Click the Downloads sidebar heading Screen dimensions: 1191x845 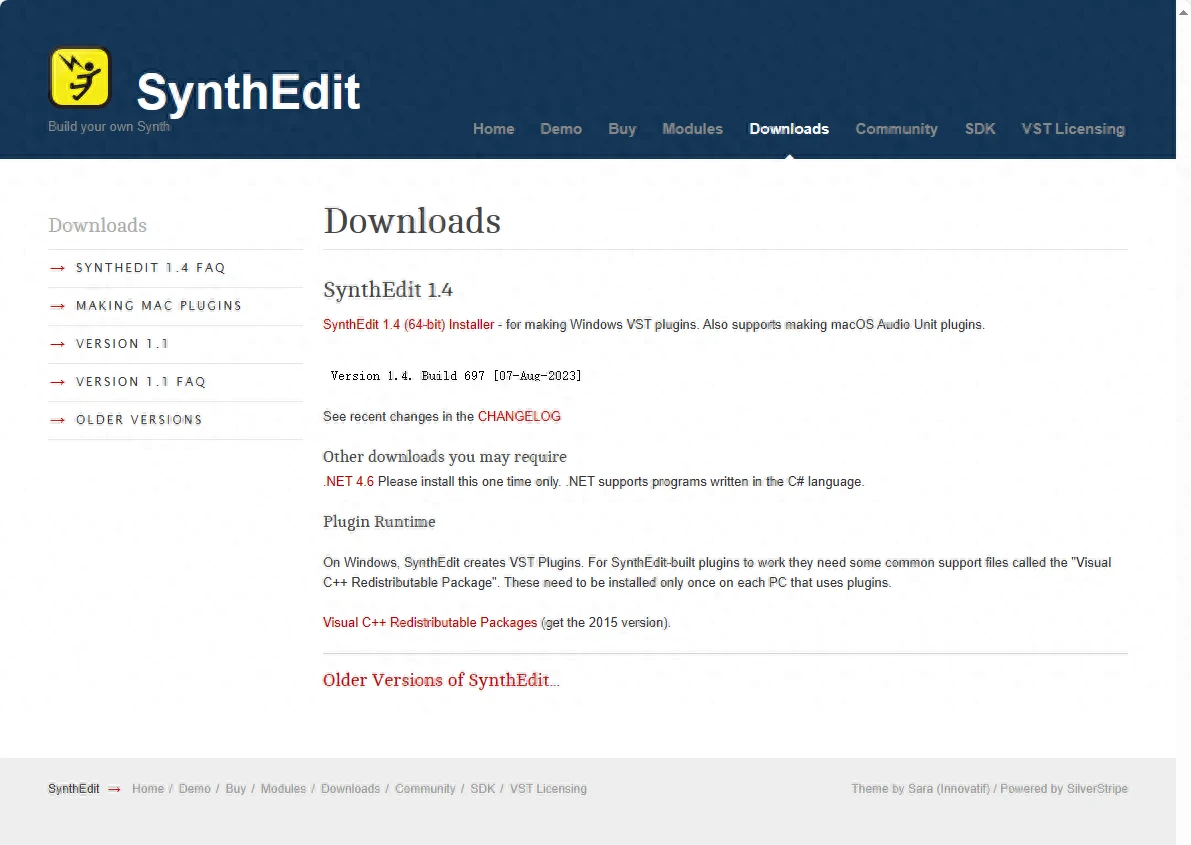click(97, 226)
